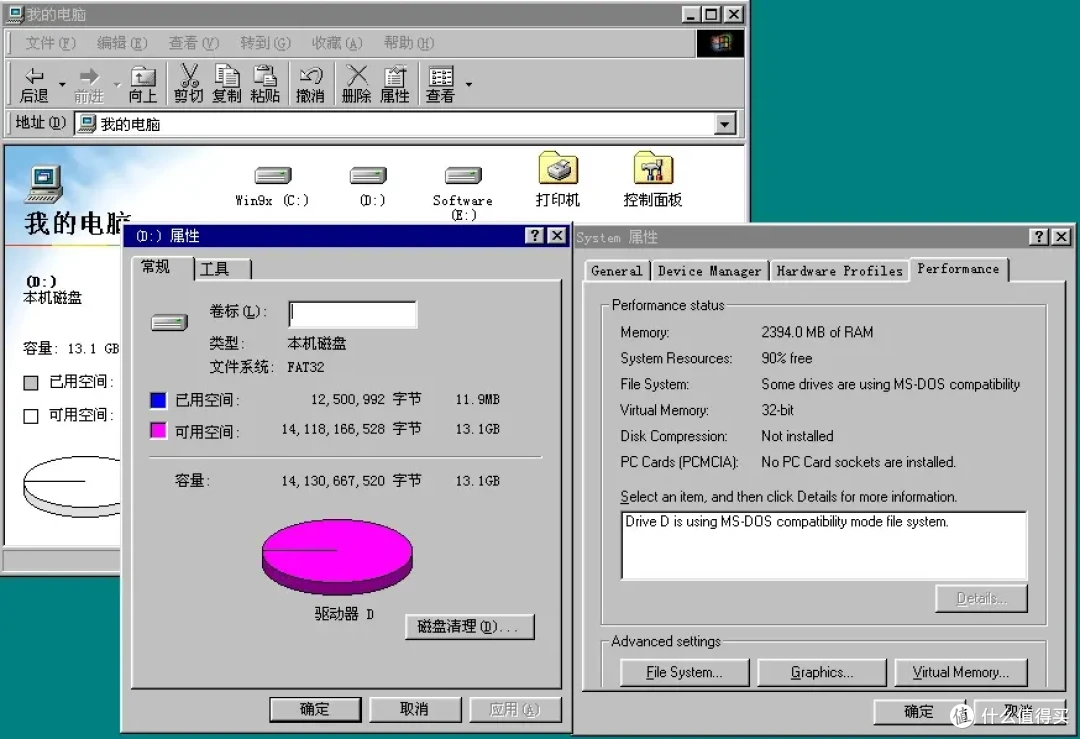
Task: Click 确定 in D: properties dialog
Action: (x=315, y=709)
